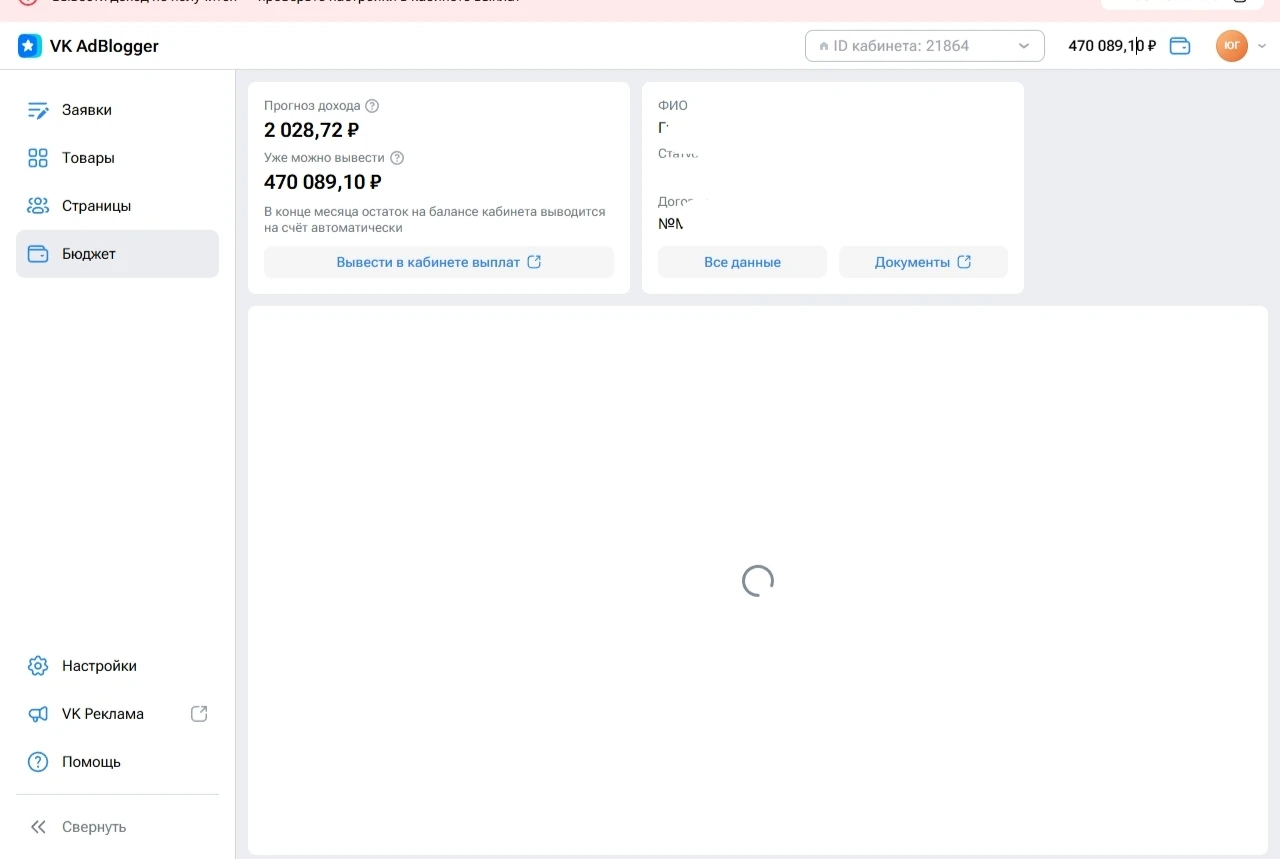Click the VK AdBlogger star logo

(30, 46)
